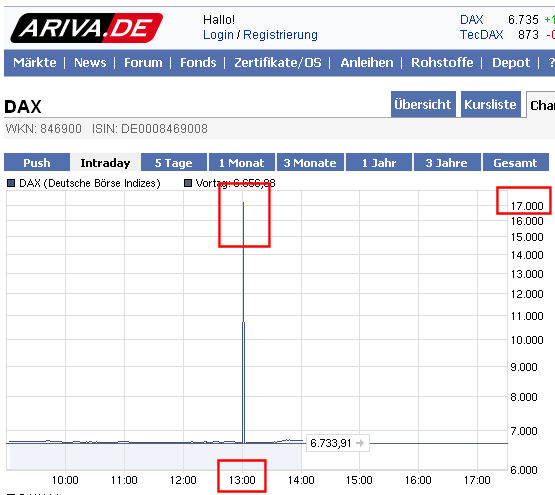Click the 7.000 price axis label
This screenshot has height=495, width=555.
coord(524,431)
